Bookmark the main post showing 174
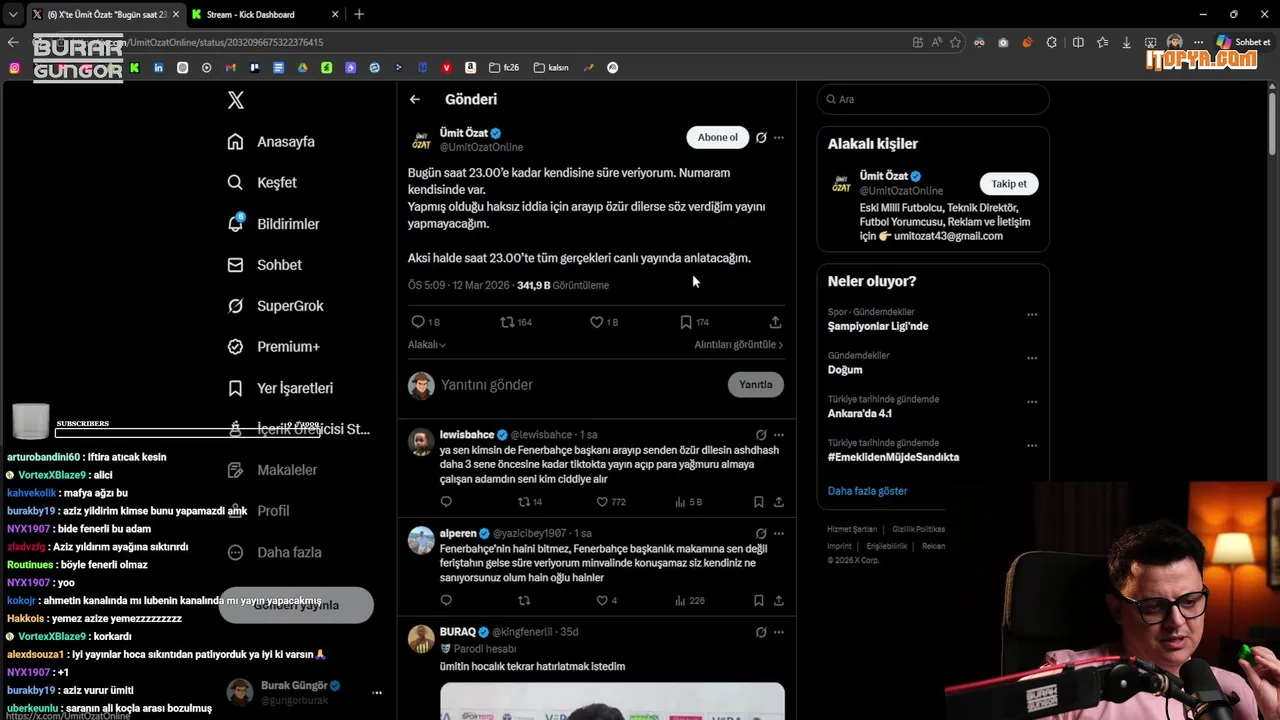This screenshot has height=720, width=1280. [686, 322]
